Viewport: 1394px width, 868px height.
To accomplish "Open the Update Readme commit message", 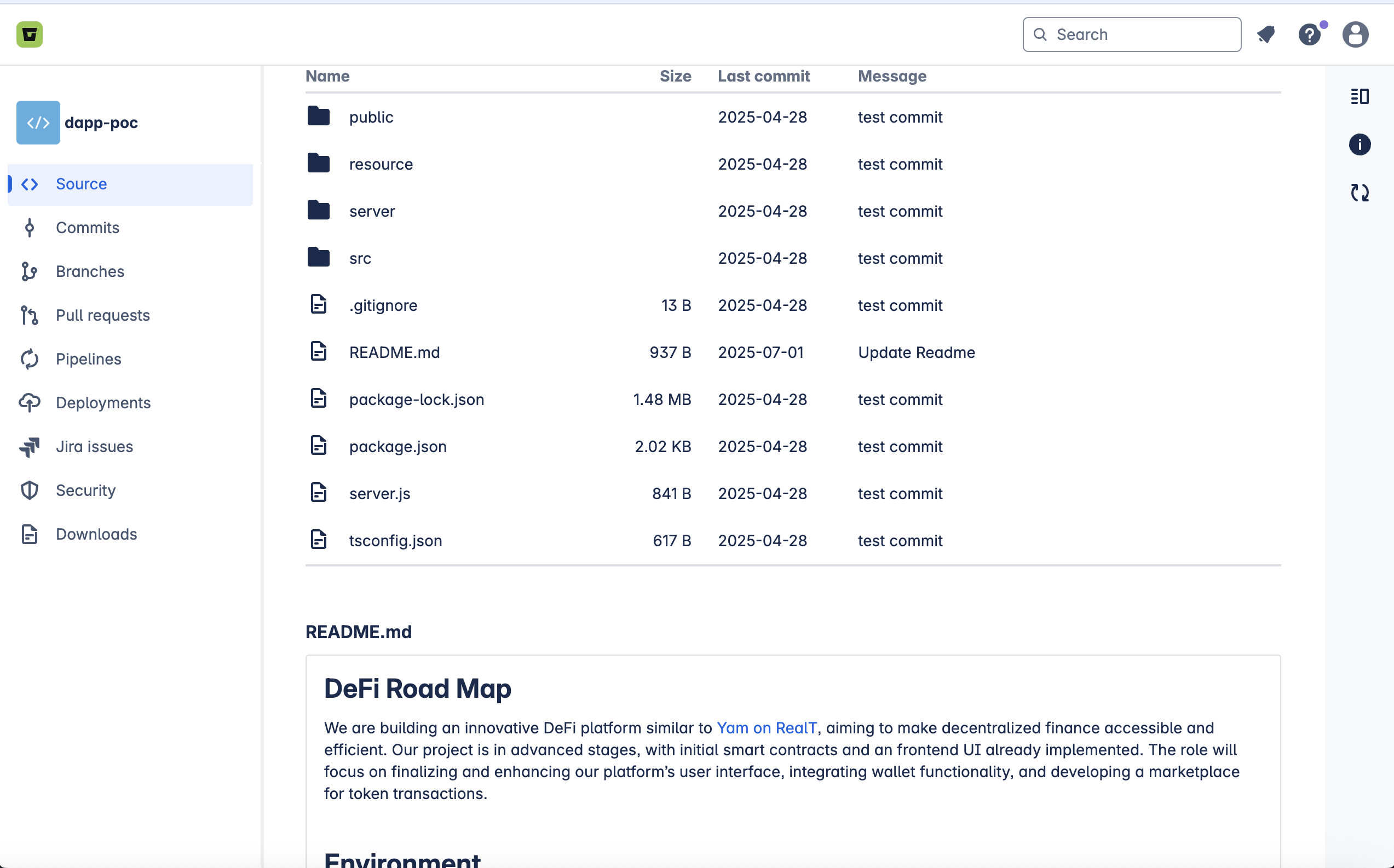I will 917,352.
